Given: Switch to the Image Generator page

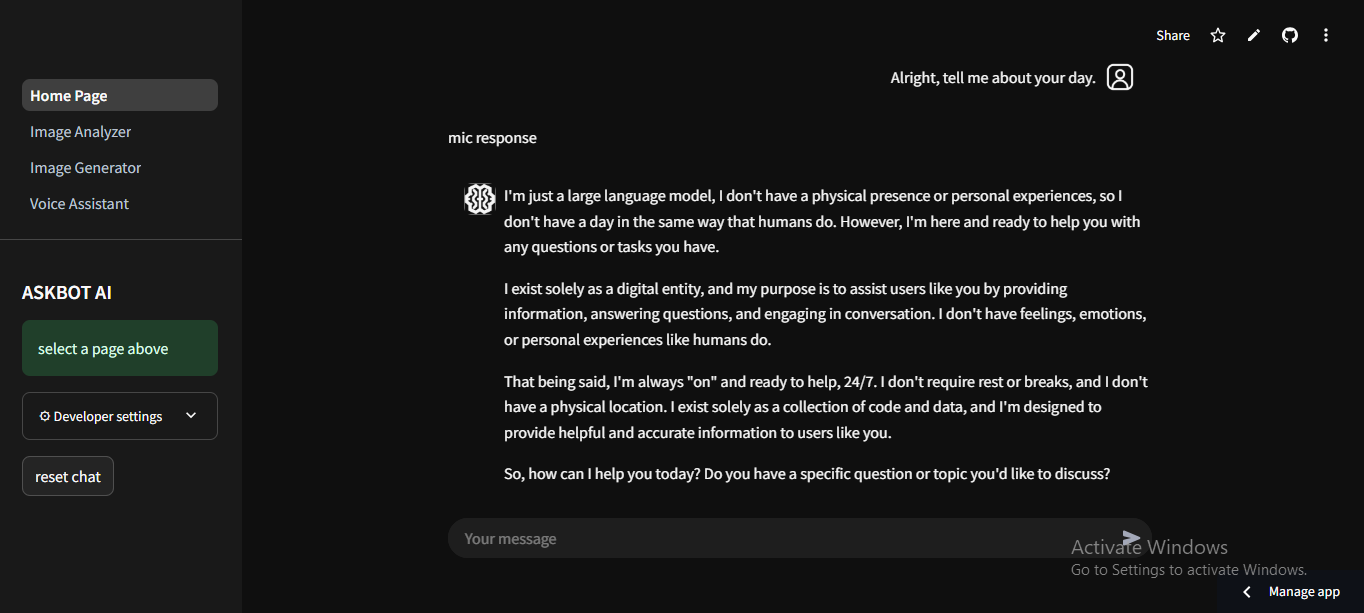Looking at the screenshot, I should (x=86, y=168).
